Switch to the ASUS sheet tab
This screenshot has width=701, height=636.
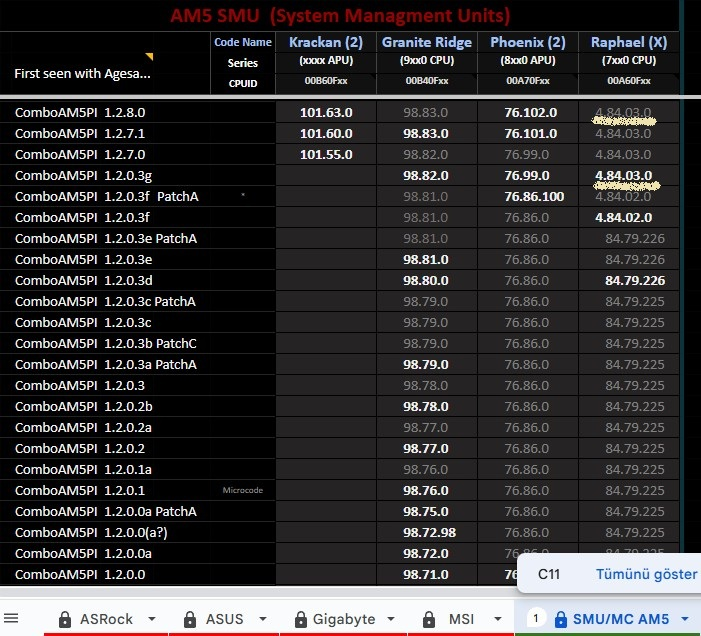click(x=224, y=619)
